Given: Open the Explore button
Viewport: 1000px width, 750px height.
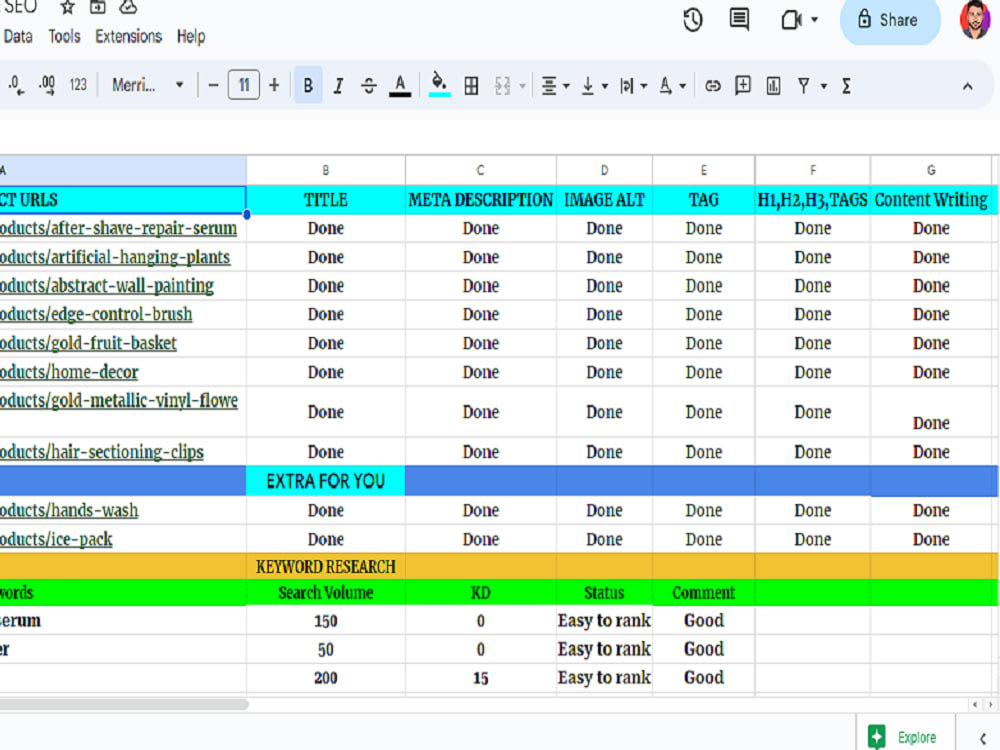Looking at the screenshot, I should (904, 737).
